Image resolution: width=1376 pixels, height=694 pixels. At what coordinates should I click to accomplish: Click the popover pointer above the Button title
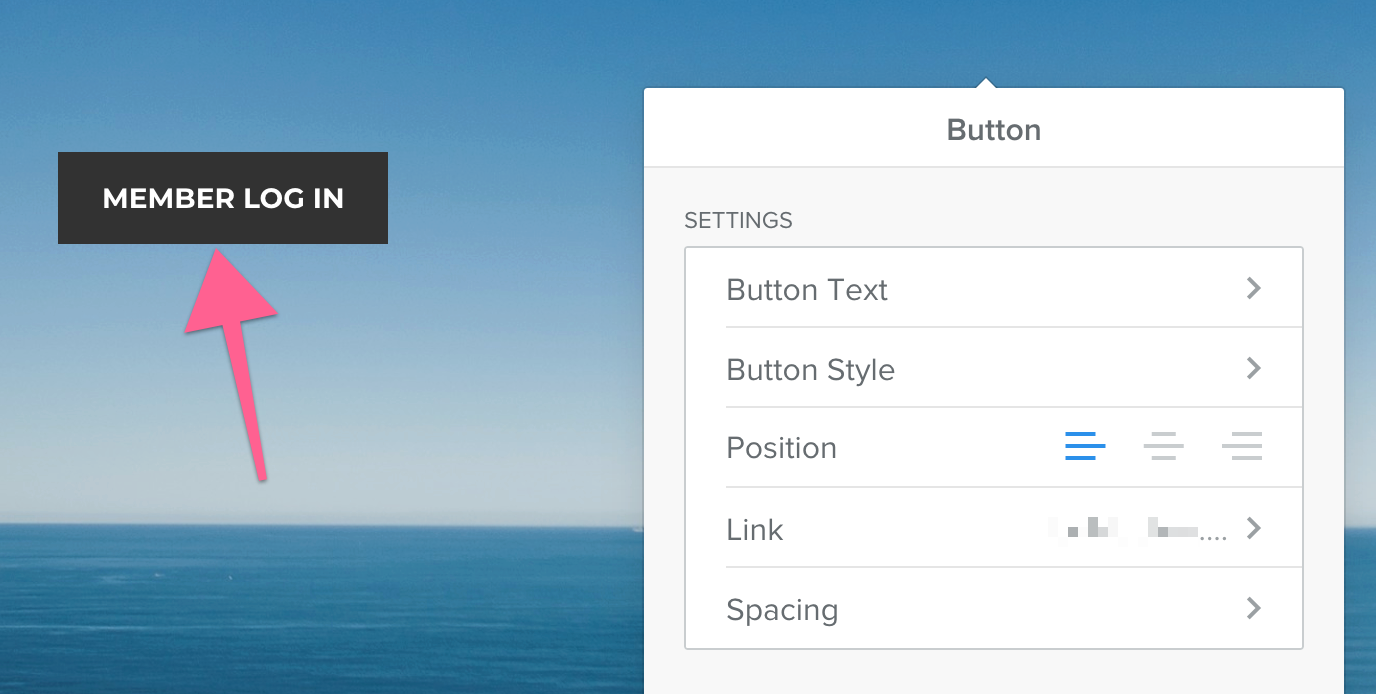click(x=986, y=82)
